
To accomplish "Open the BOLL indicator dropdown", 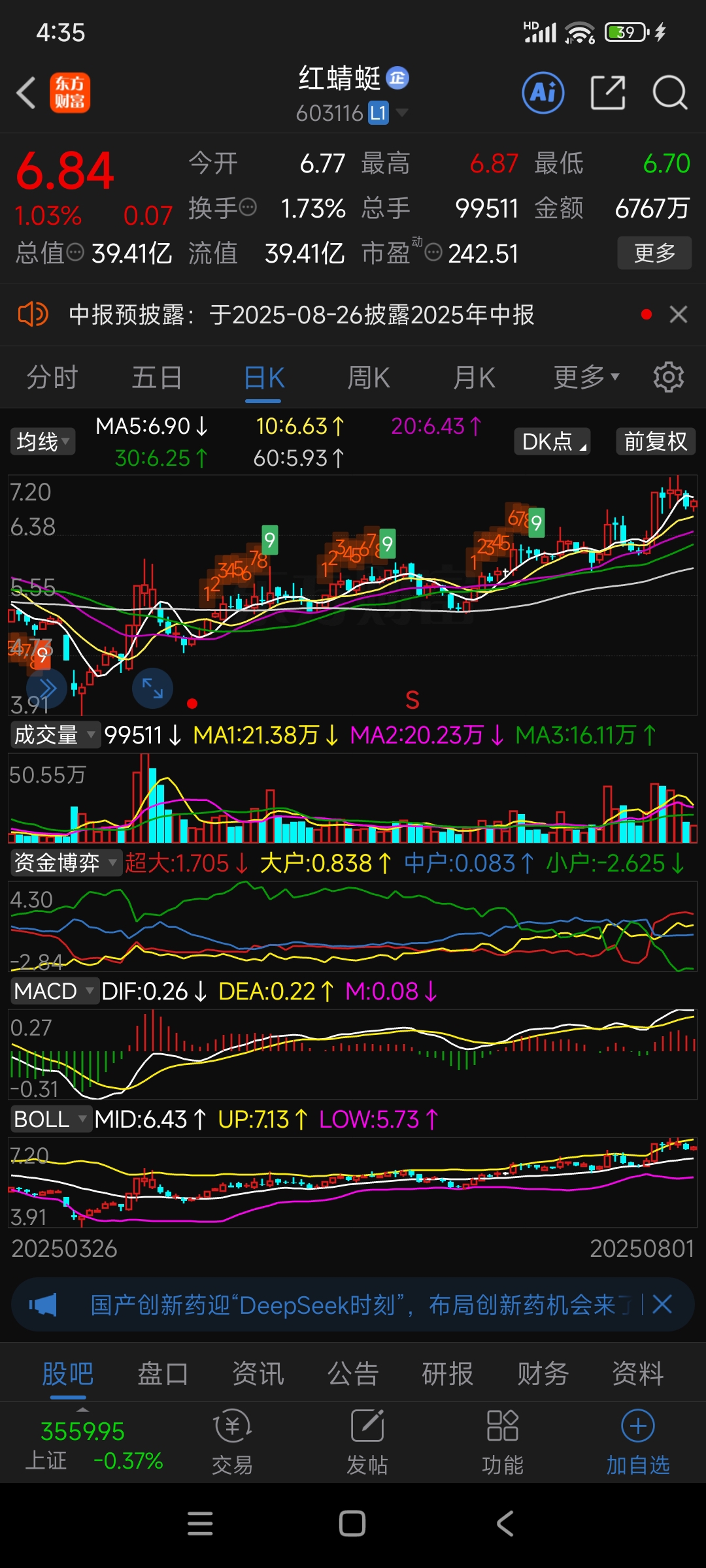I will click(x=50, y=1119).
